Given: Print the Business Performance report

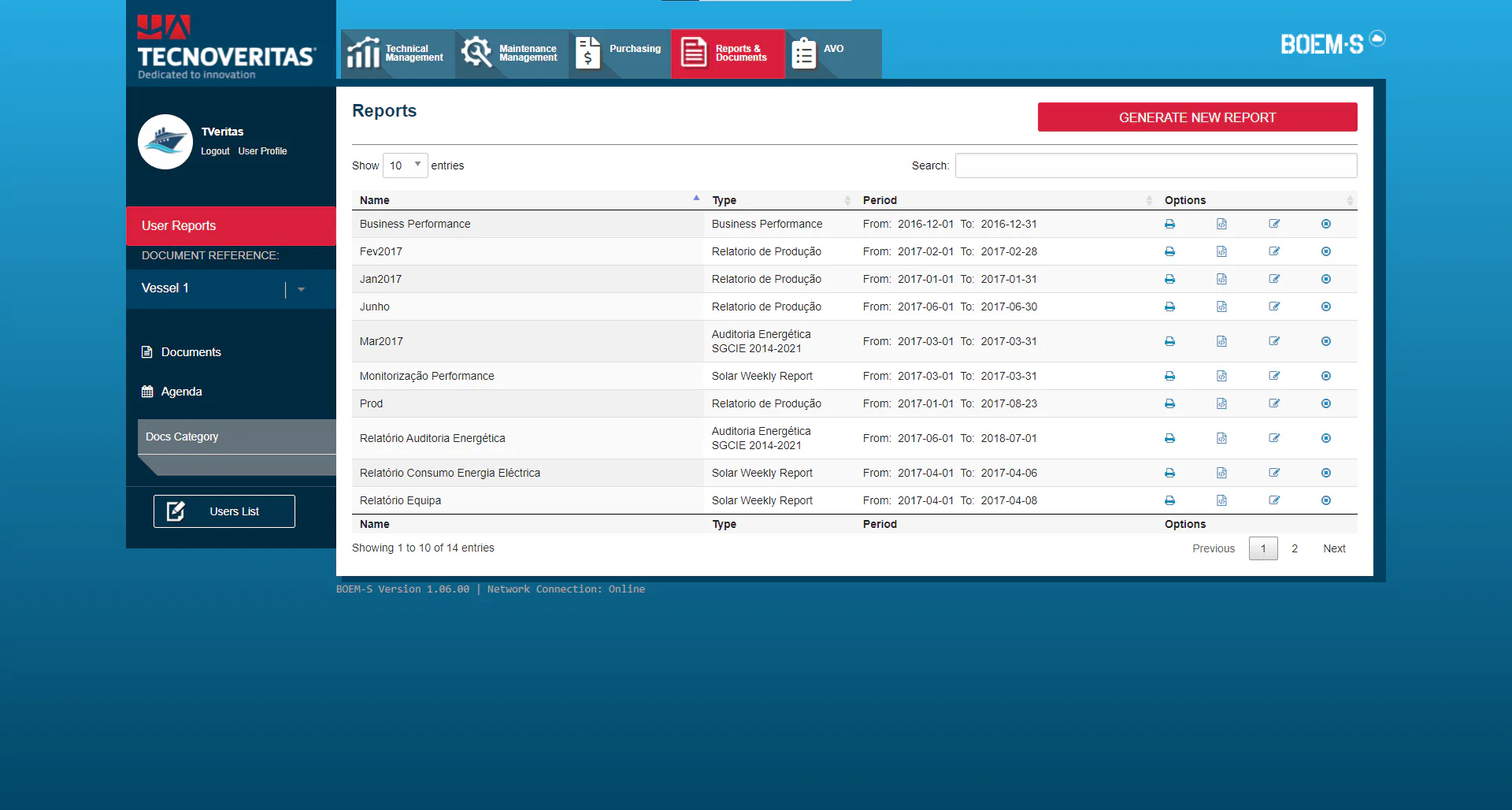Looking at the screenshot, I should point(1169,224).
